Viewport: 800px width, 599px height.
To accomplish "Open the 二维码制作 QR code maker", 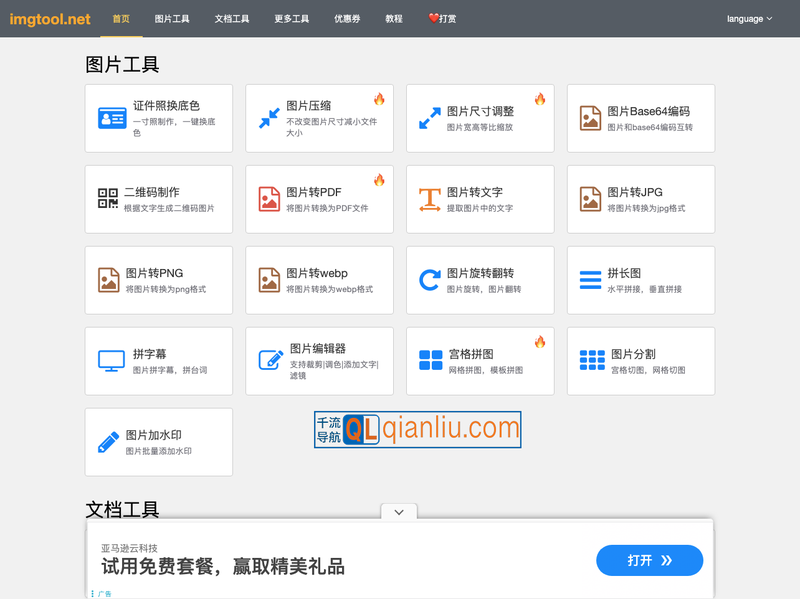I will pyautogui.click(x=158, y=198).
